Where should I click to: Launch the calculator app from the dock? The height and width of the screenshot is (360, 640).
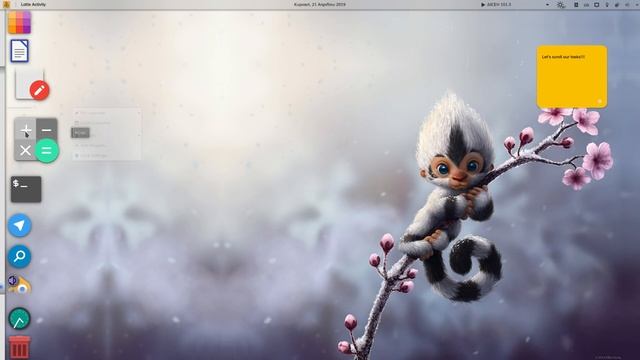(36, 140)
